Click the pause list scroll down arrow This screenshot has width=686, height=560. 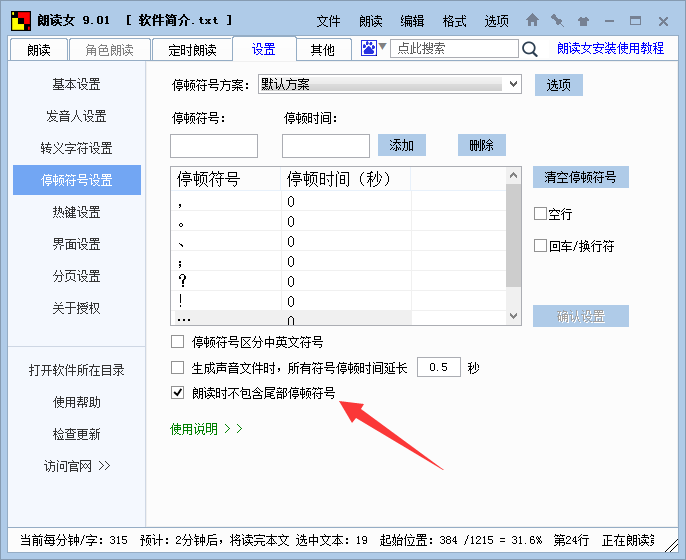pyautogui.click(x=514, y=316)
